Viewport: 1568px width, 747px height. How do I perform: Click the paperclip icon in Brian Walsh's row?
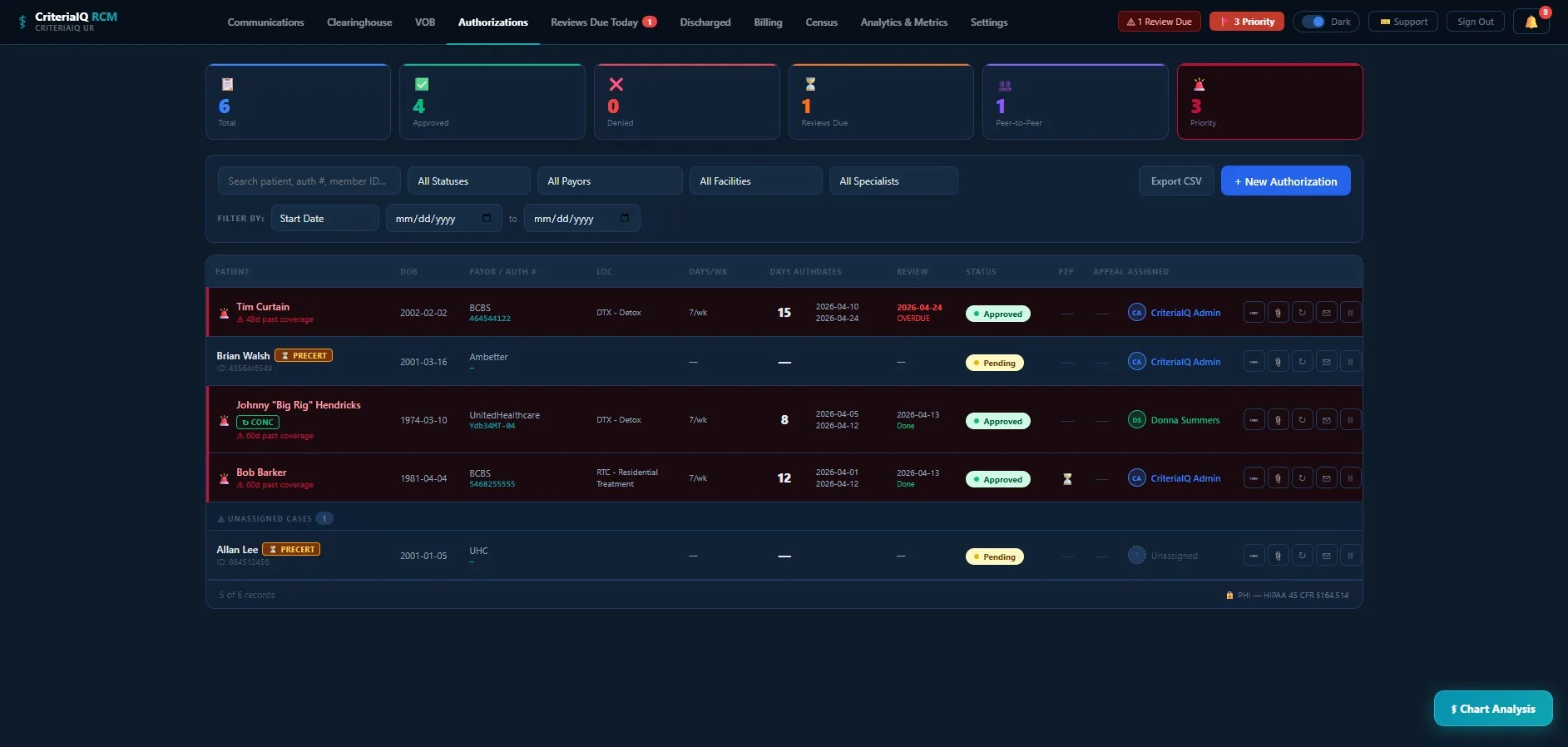click(1278, 362)
